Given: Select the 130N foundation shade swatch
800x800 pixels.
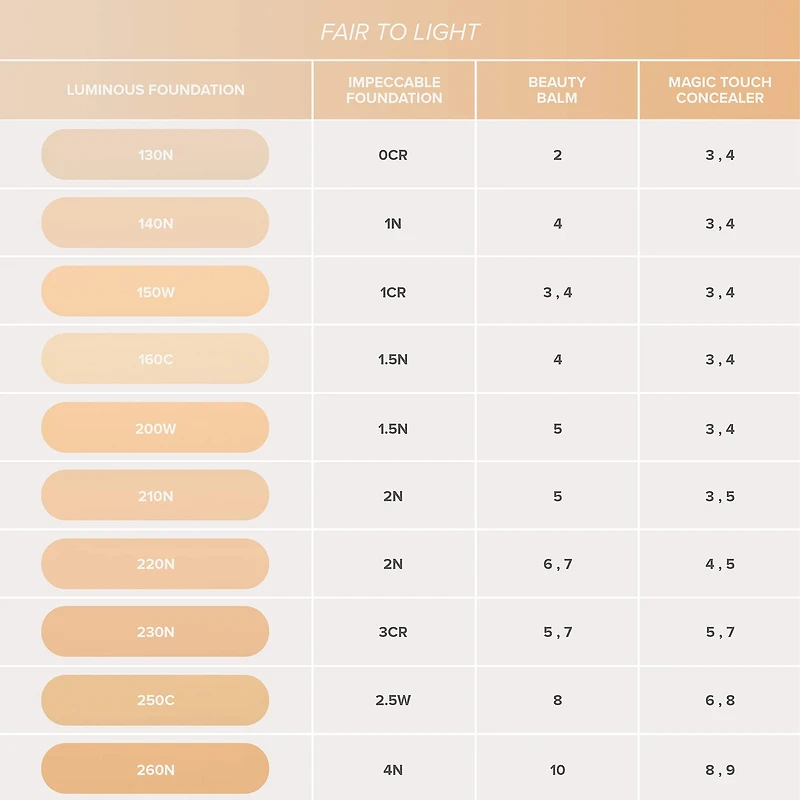Looking at the screenshot, I should click(x=155, y=155).
